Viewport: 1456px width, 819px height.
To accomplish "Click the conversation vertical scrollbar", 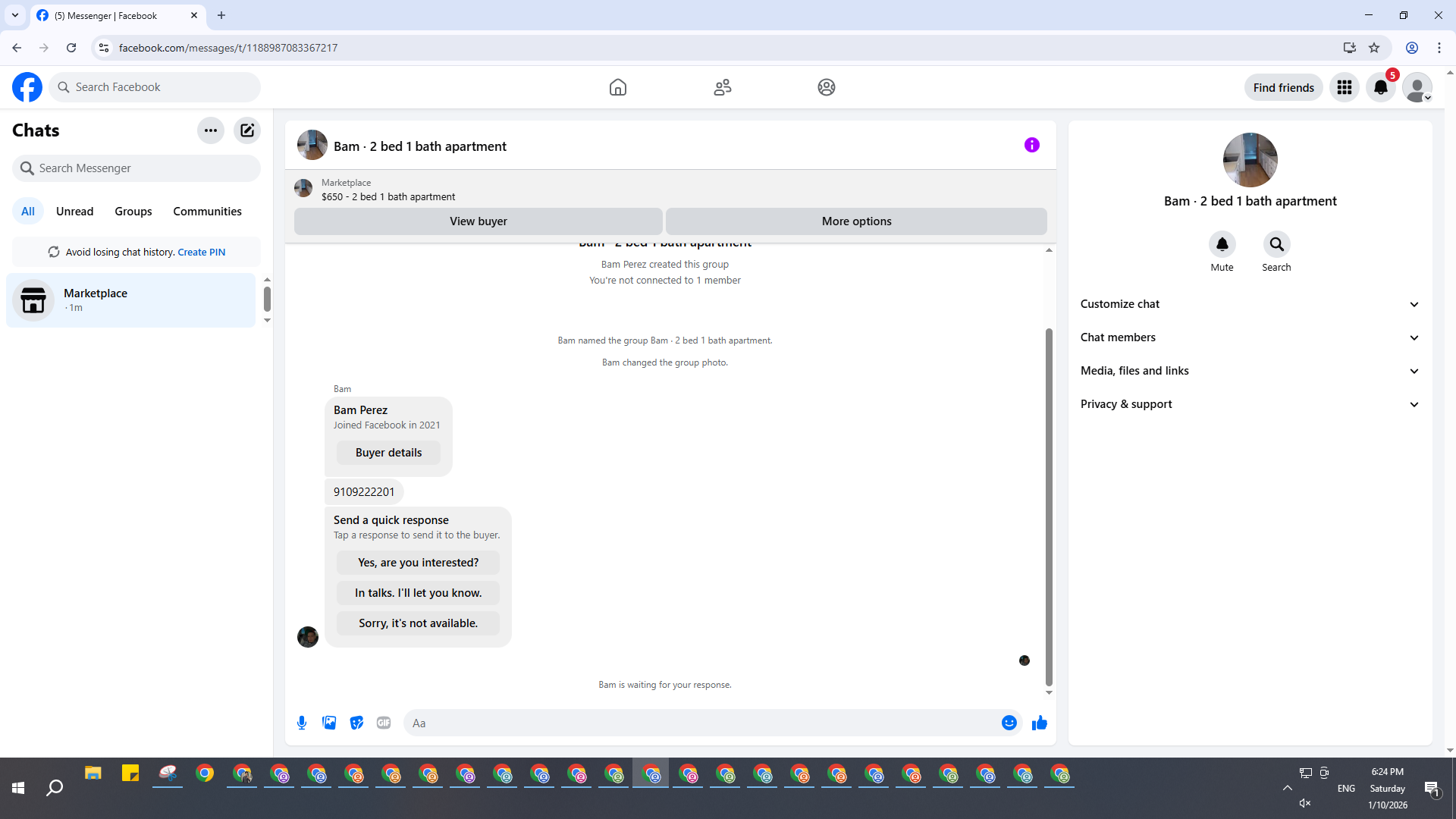I will pos(1049,507).
